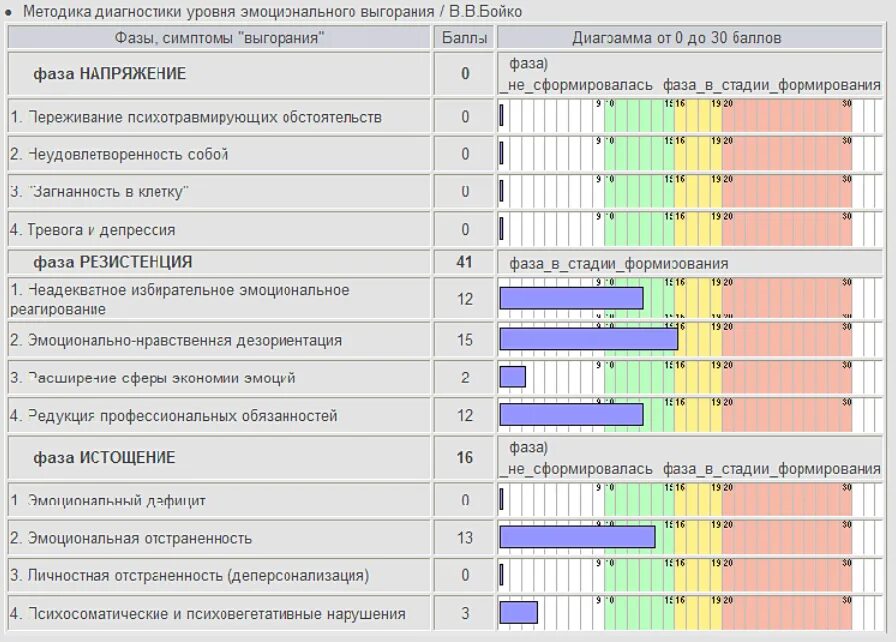Click 'фаза_в_стадии_формирования' status in РЕЗИСТЕНЦИЯ row
This screenshot has height=642, width=896.
pos(618,263)
